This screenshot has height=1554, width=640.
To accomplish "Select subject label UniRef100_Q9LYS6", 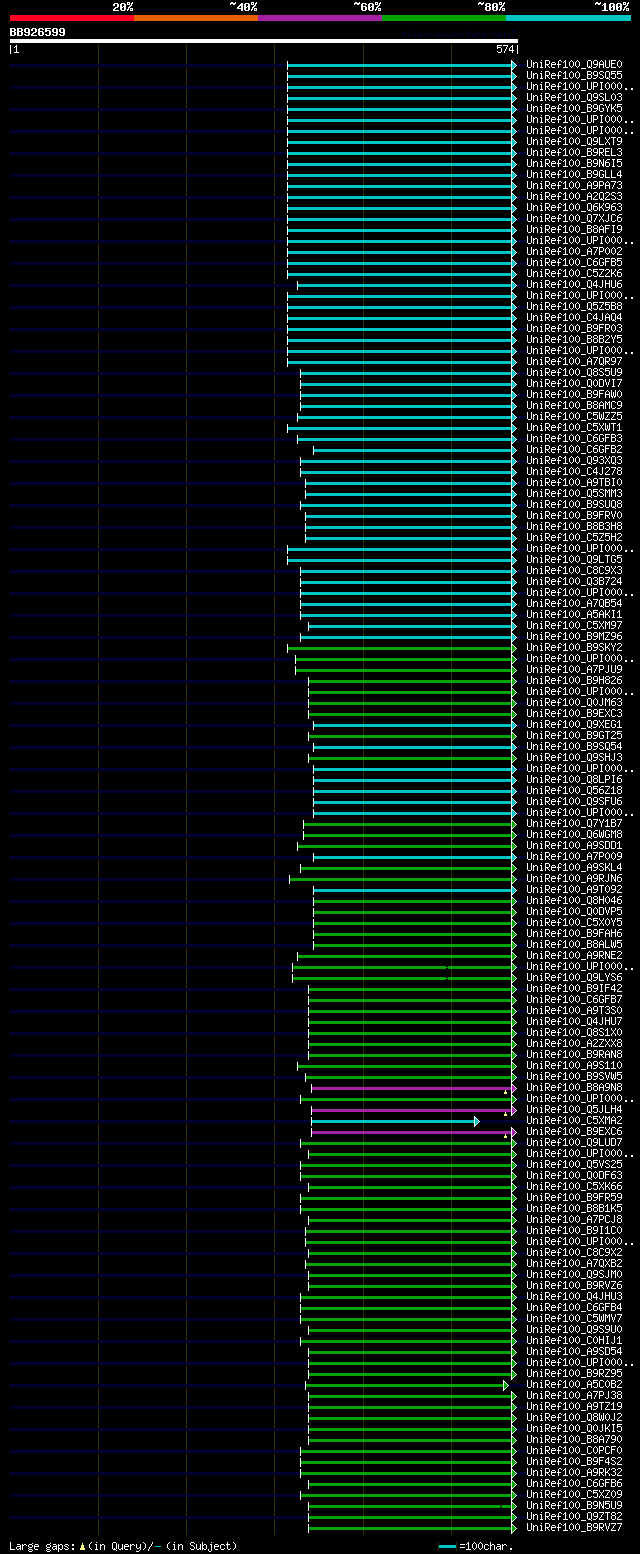I will click(574, 978).
